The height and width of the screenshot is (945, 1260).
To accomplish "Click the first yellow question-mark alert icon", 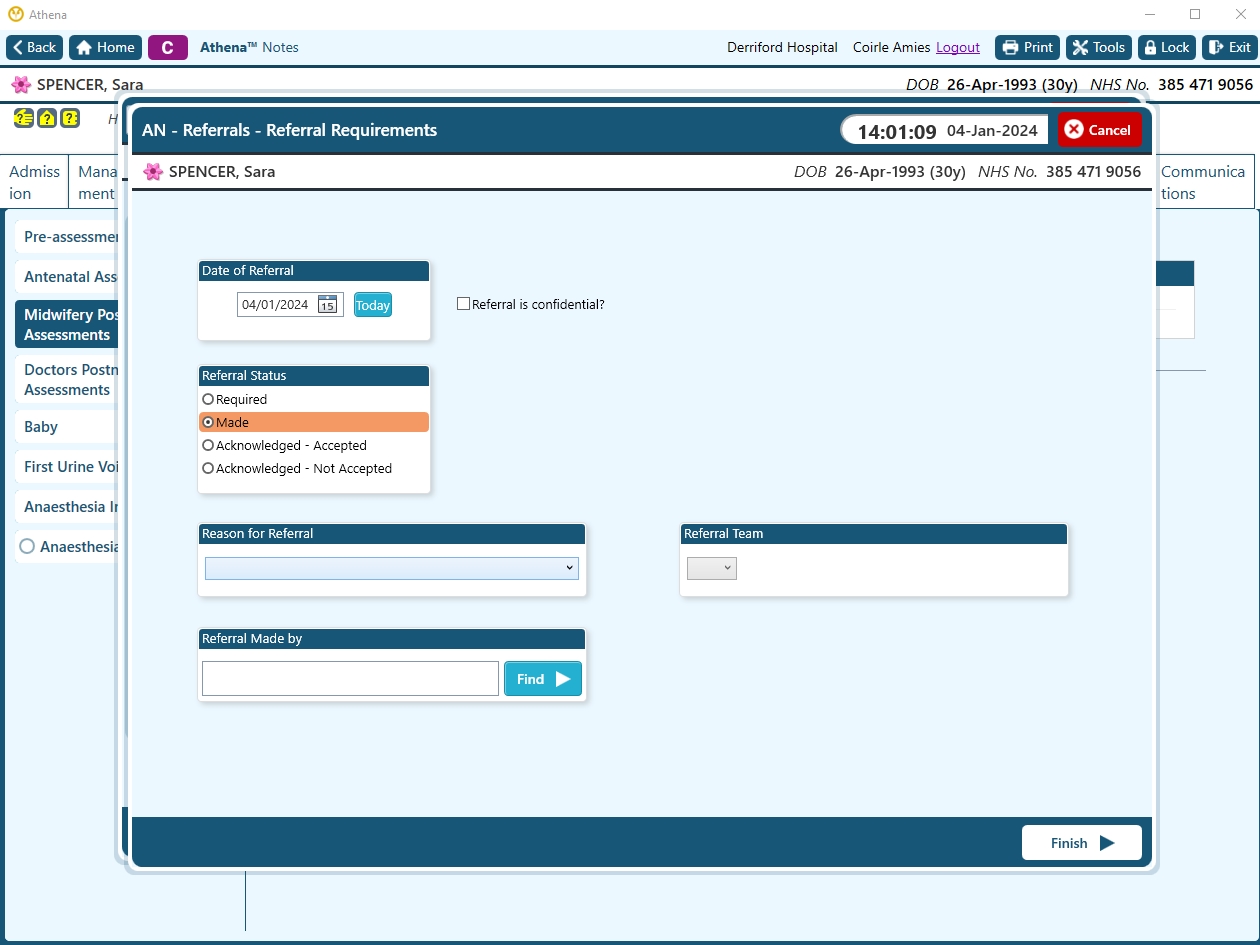I will tap(22, 118).
